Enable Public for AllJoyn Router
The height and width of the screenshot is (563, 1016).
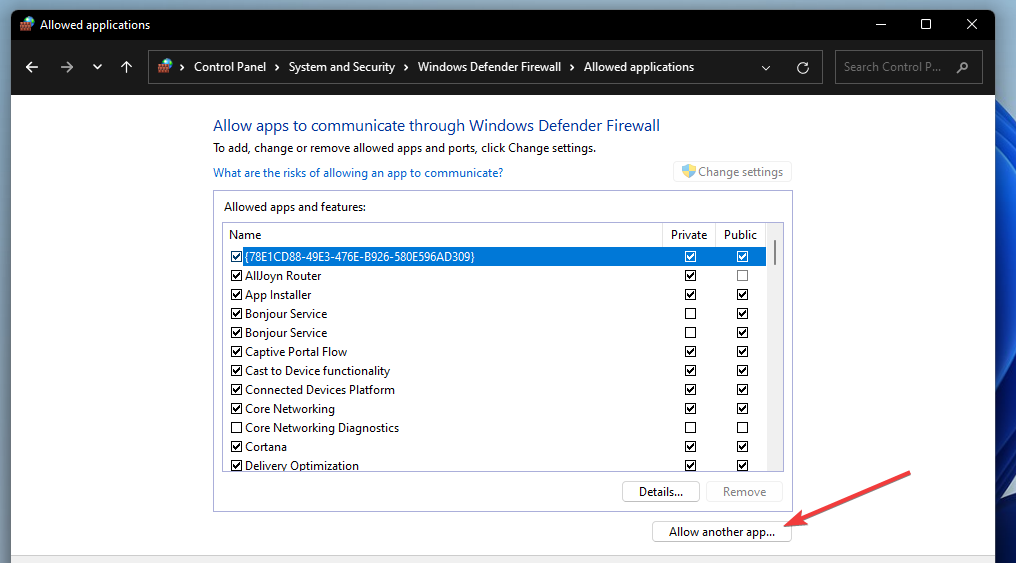coord(743,275)
